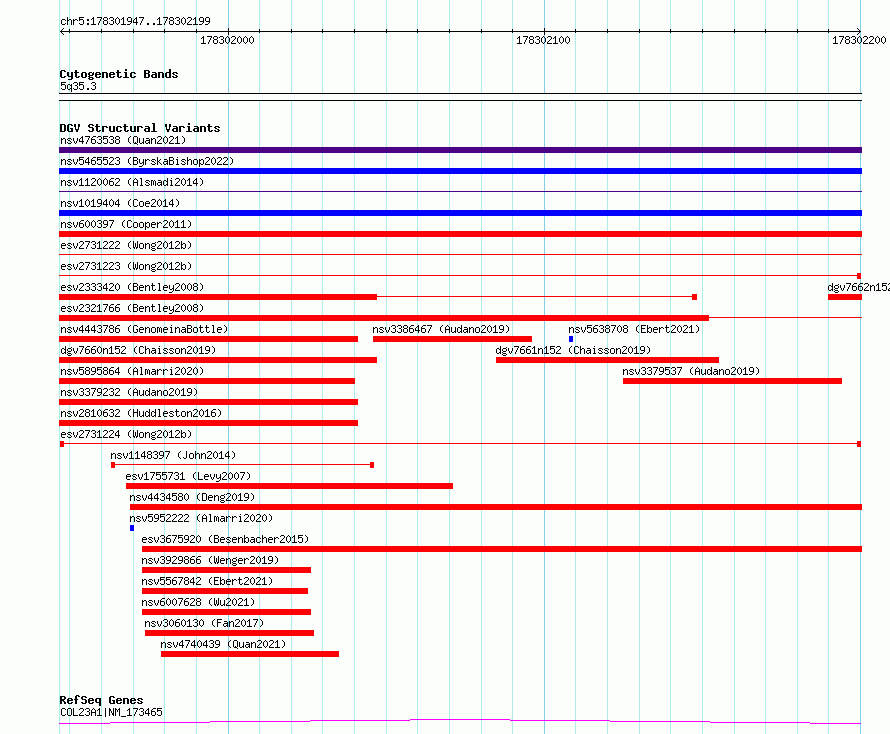
Task: Click the nsv4763538 (Quan2021) variant label
Action: click(x=123, y=140)
